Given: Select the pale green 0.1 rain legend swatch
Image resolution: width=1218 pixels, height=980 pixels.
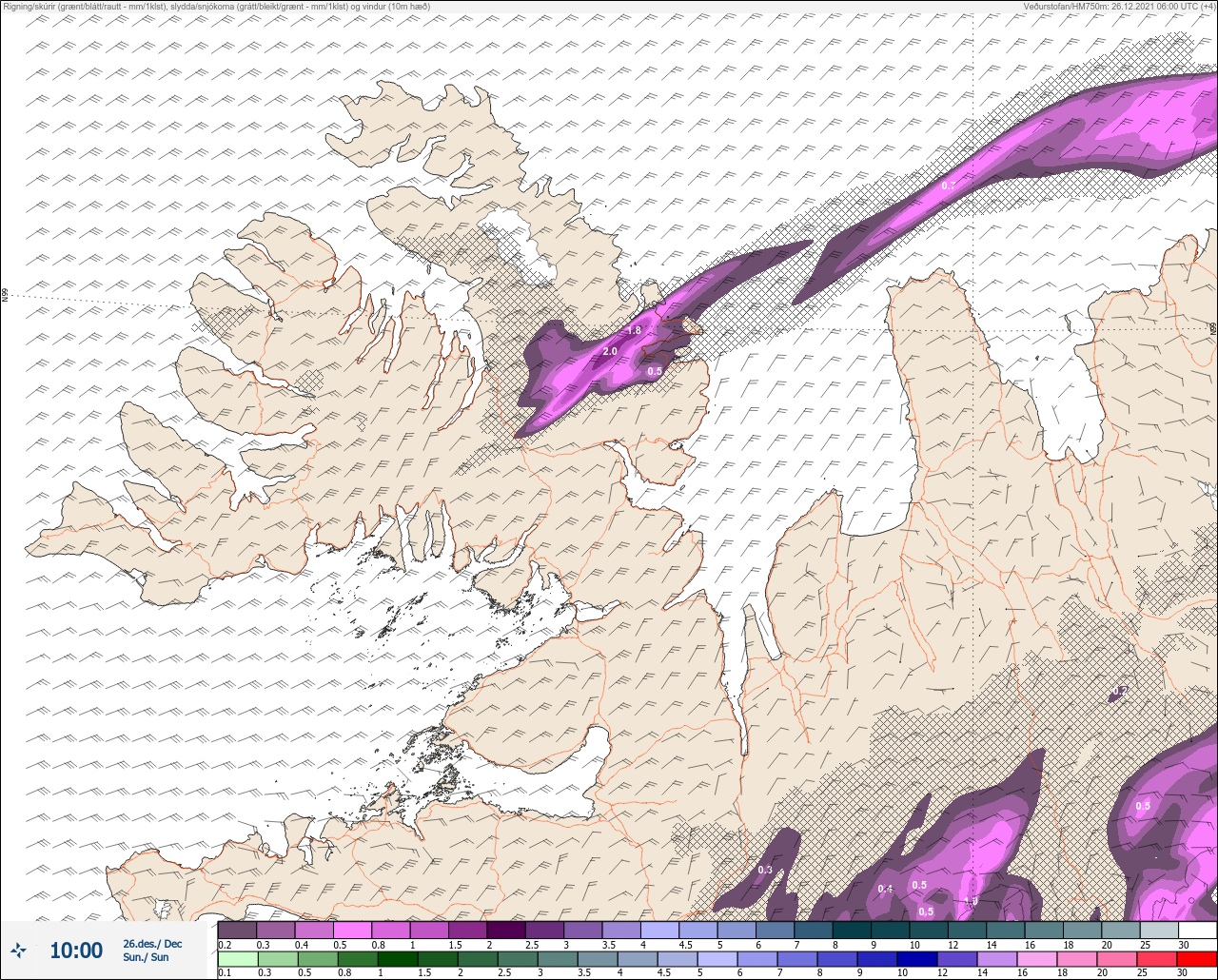Looking at the screenshot, I should click(237, 958).
